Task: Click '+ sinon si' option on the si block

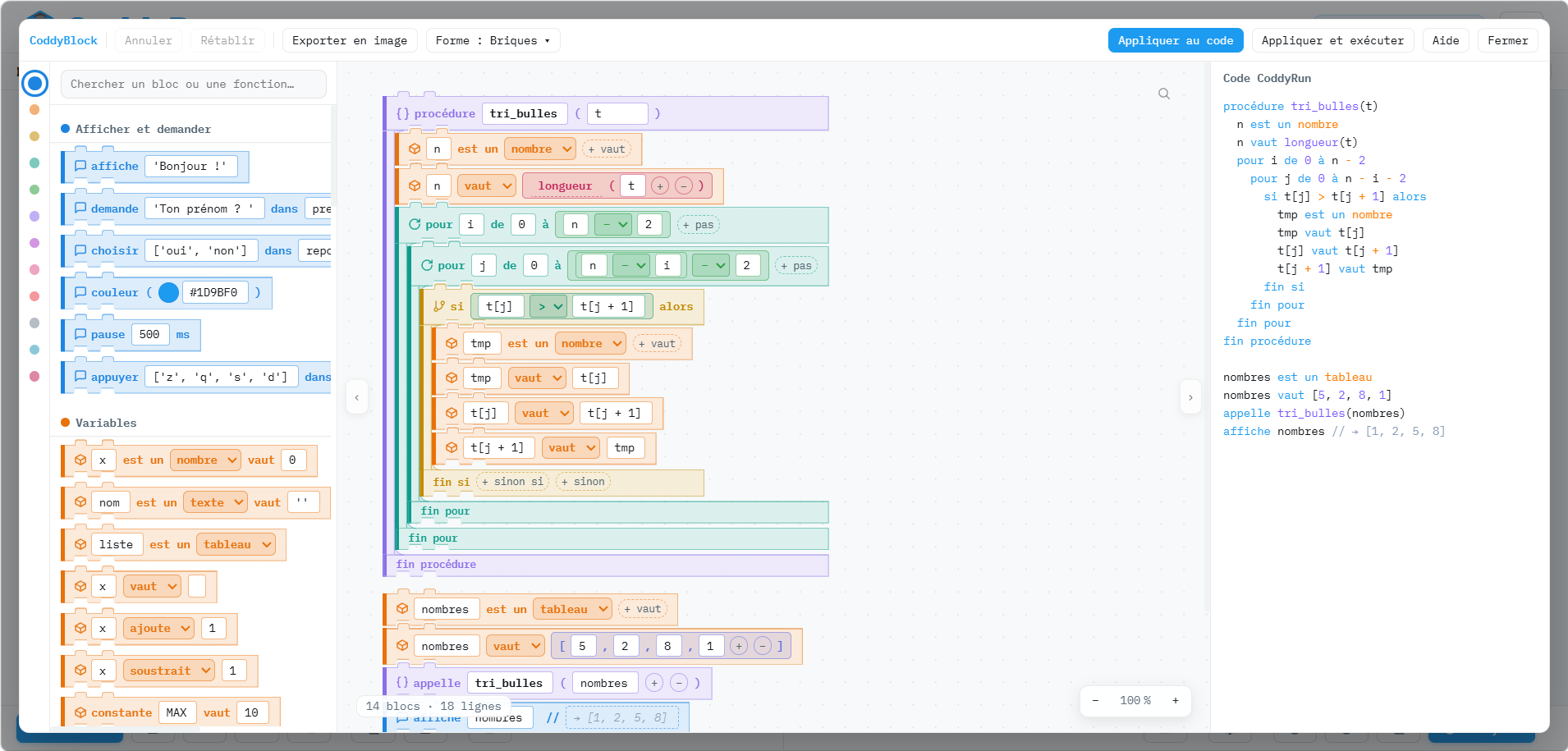Action: tap(512, 482)
